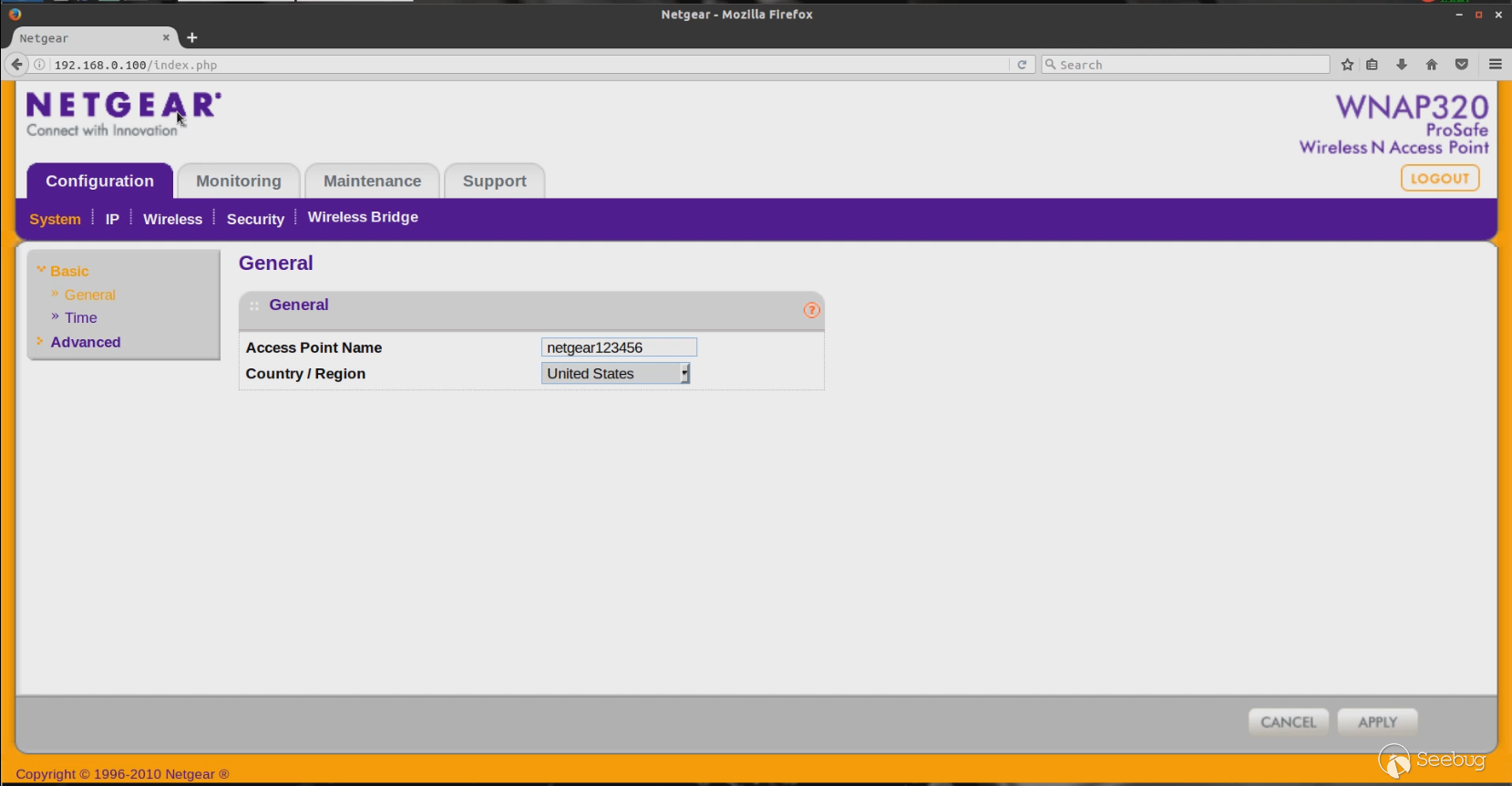Open the Support tab
1512x786 pixels.
495,181
